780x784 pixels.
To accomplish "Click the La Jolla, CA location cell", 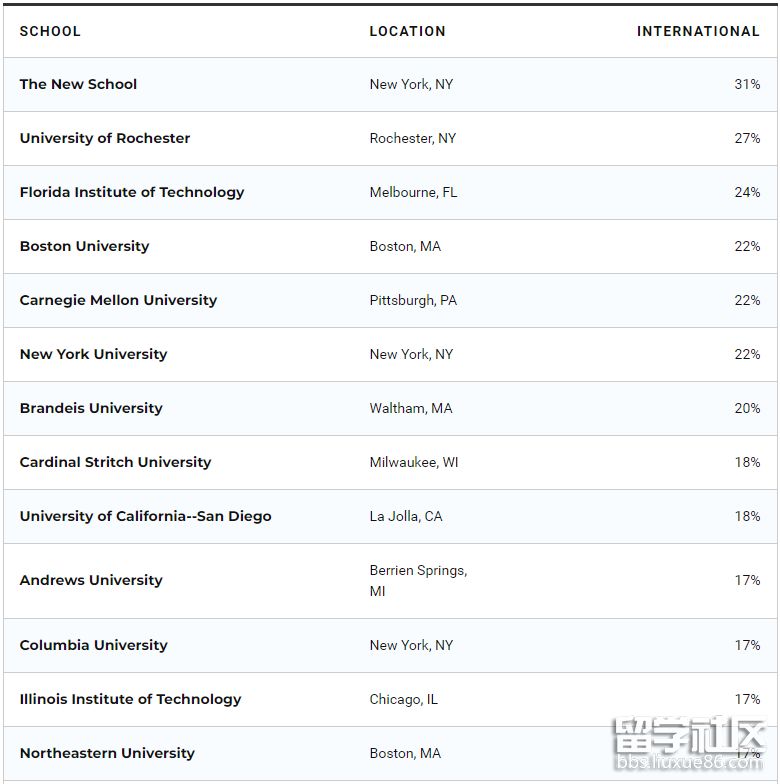I will [406, 516].
